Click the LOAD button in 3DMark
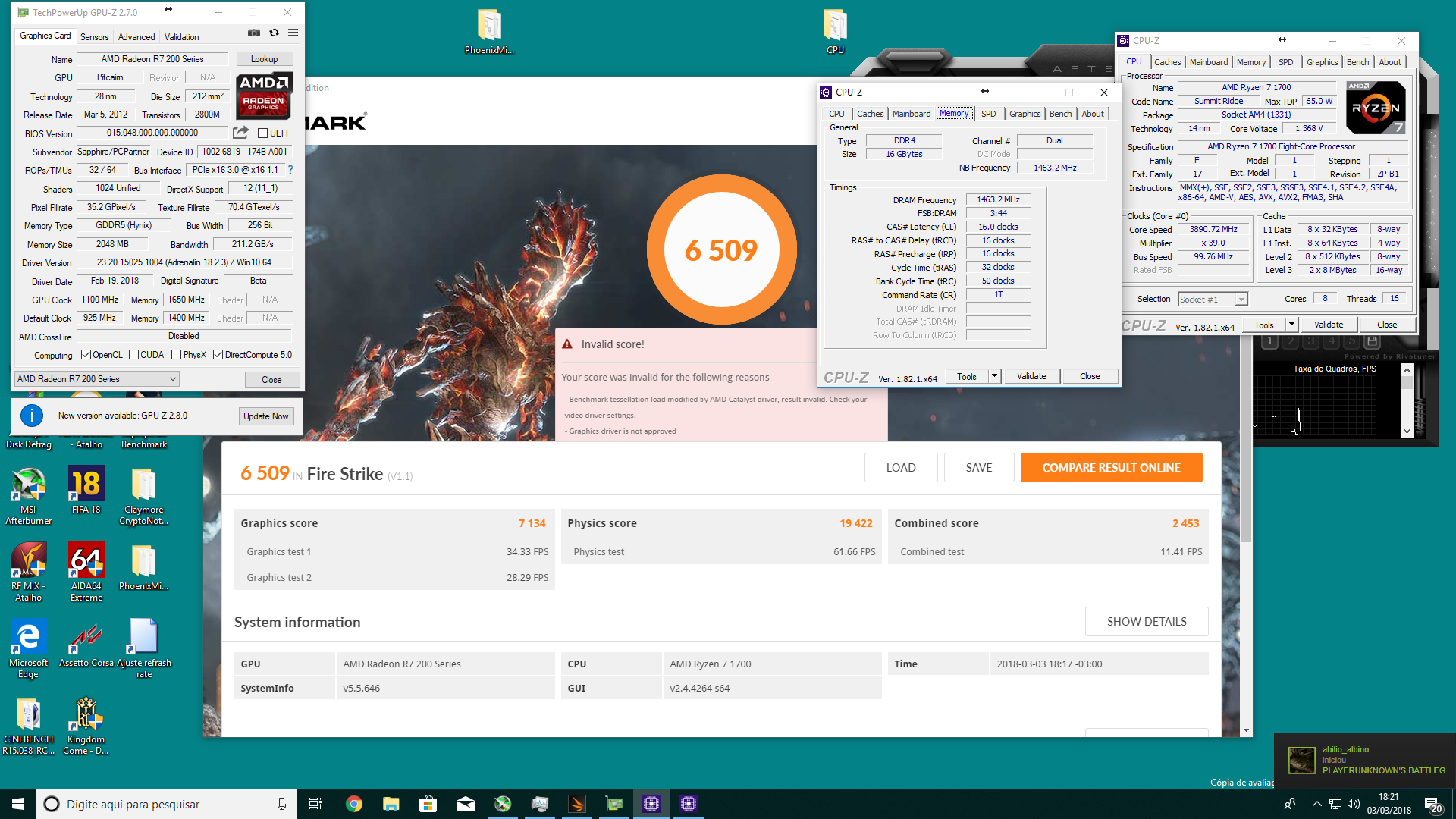 click(901, 467)
